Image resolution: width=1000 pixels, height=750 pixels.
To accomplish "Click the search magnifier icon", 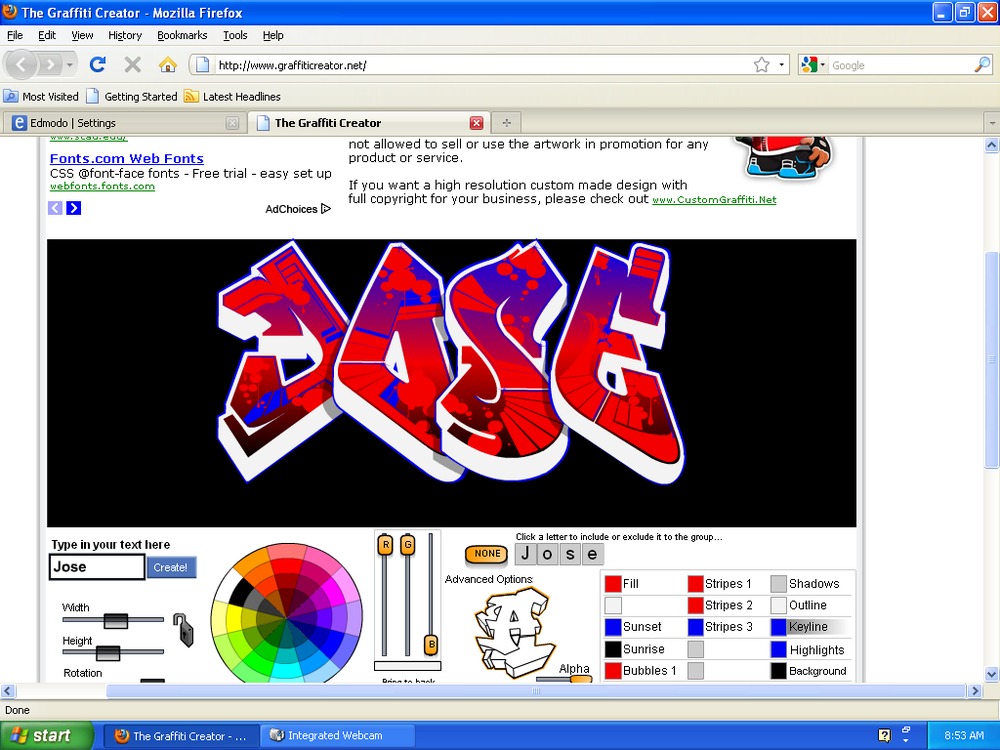I will coord(982,64).
